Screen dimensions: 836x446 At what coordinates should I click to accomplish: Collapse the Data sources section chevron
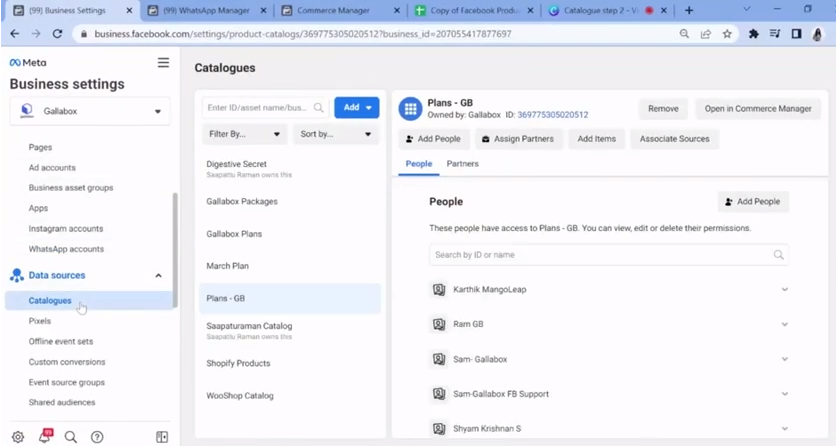click(x=158, y=275)
